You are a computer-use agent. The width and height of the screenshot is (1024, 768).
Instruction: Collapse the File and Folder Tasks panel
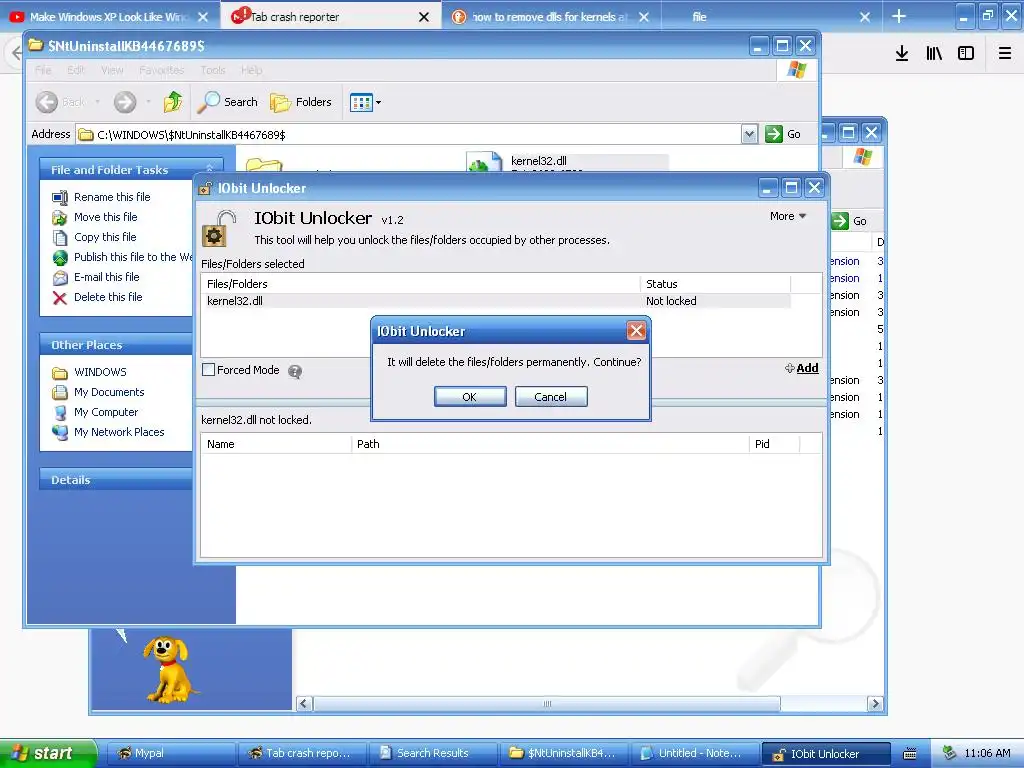210,169
